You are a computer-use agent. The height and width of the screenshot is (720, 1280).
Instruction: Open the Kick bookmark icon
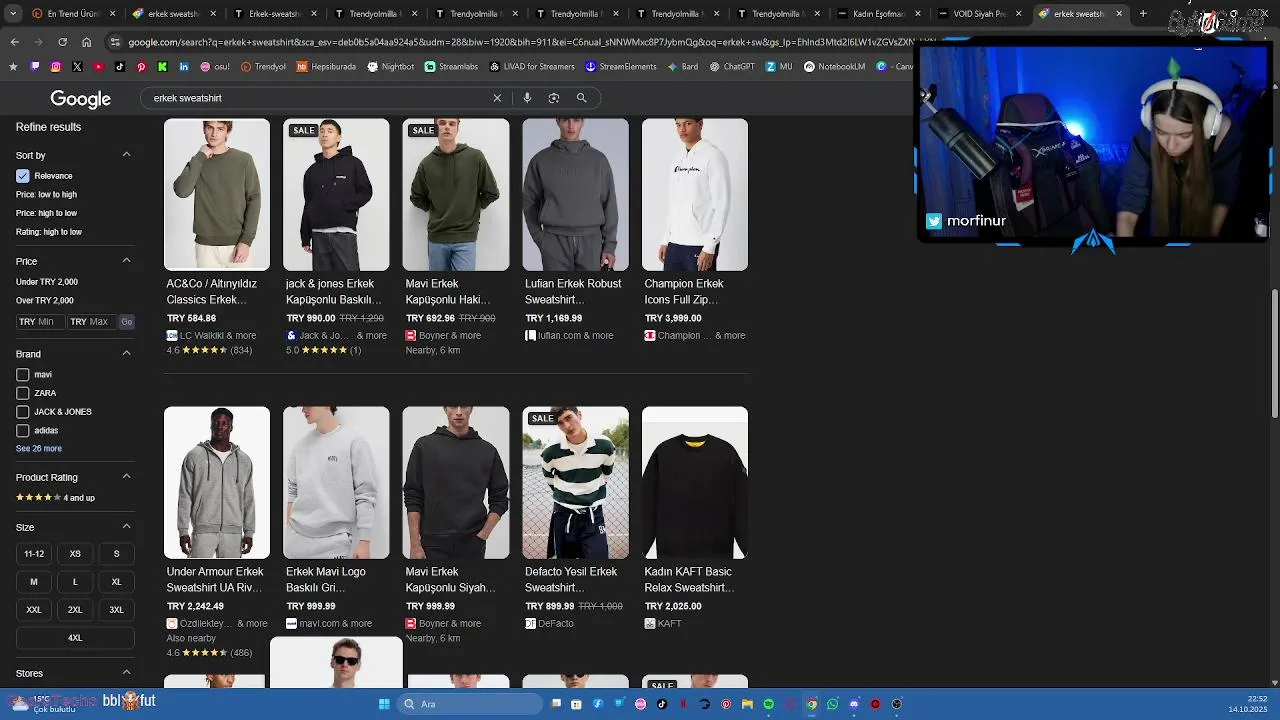(x=163, y=67)
